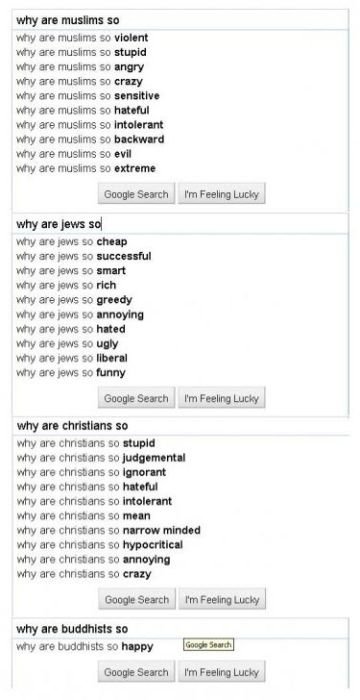
Task: Select the 'why are jews so rich' suggestion
Action: (66, 285)
